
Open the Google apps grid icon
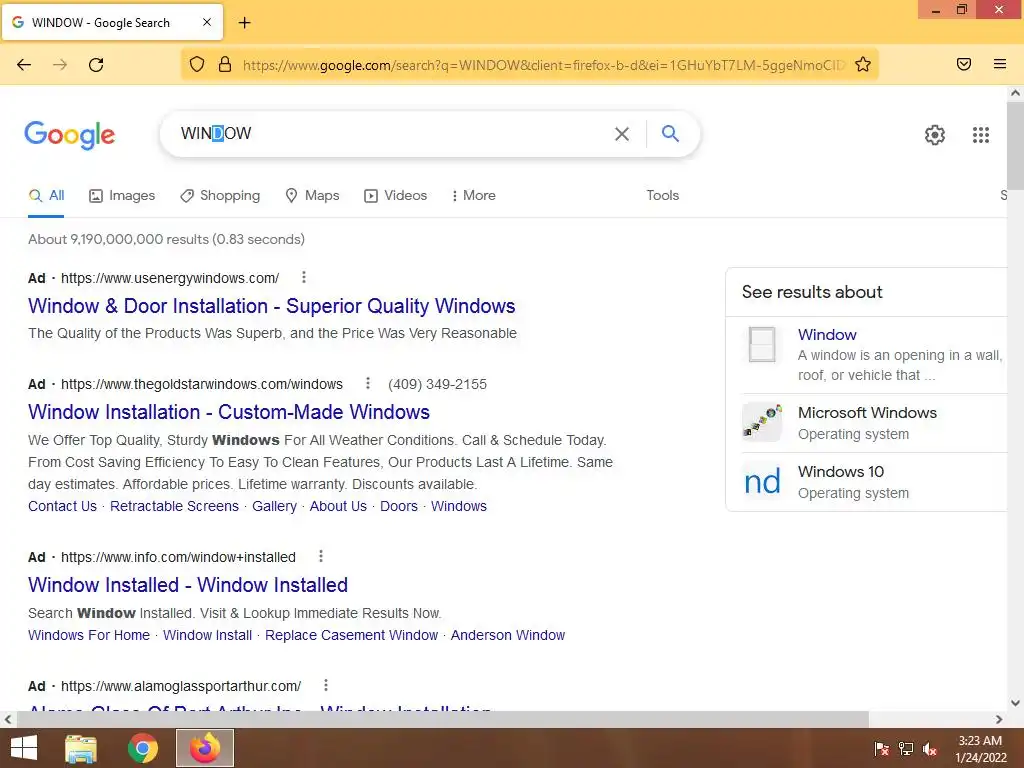(x=980, y=135)
